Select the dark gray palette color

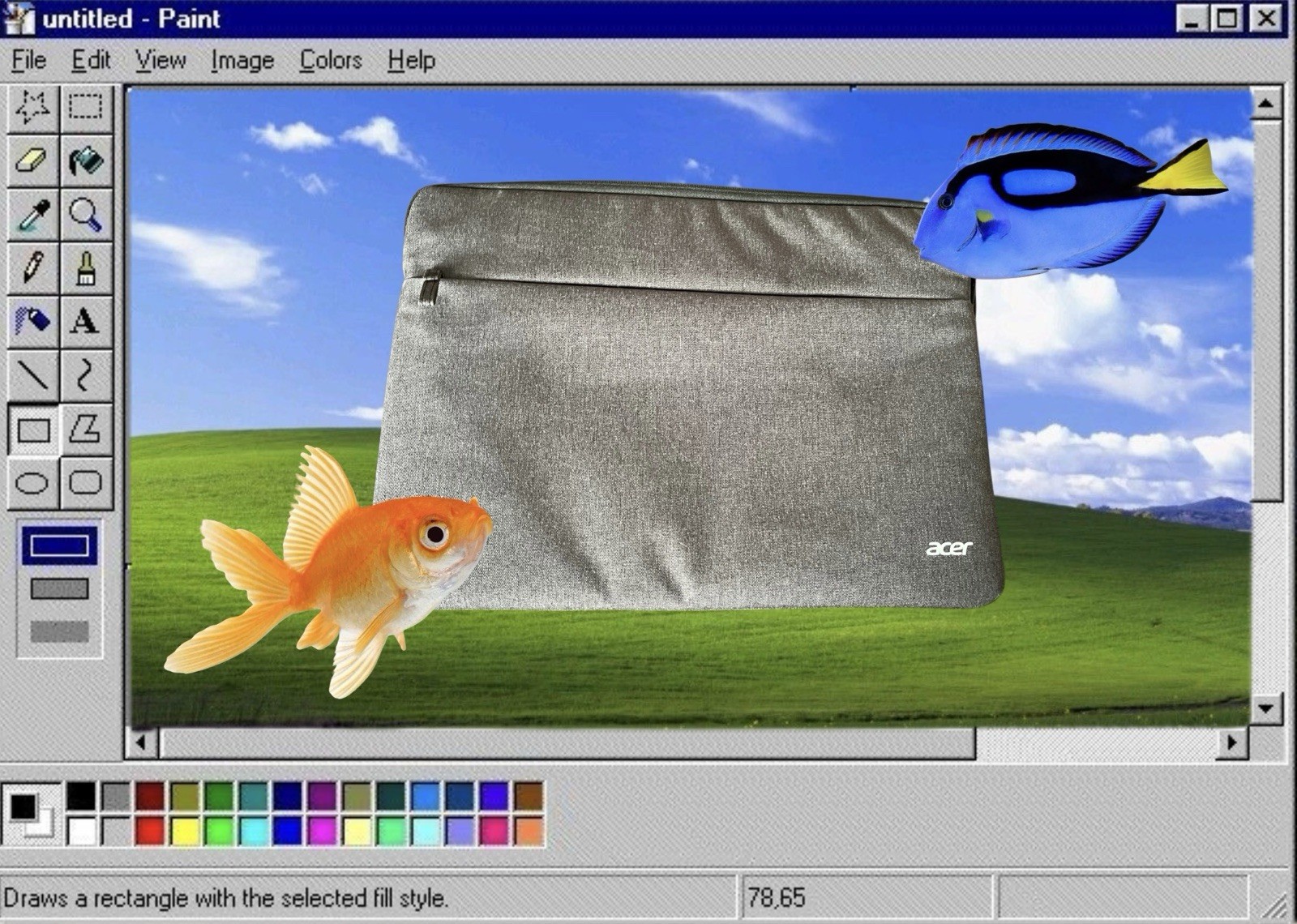click(x=116, y=796)
